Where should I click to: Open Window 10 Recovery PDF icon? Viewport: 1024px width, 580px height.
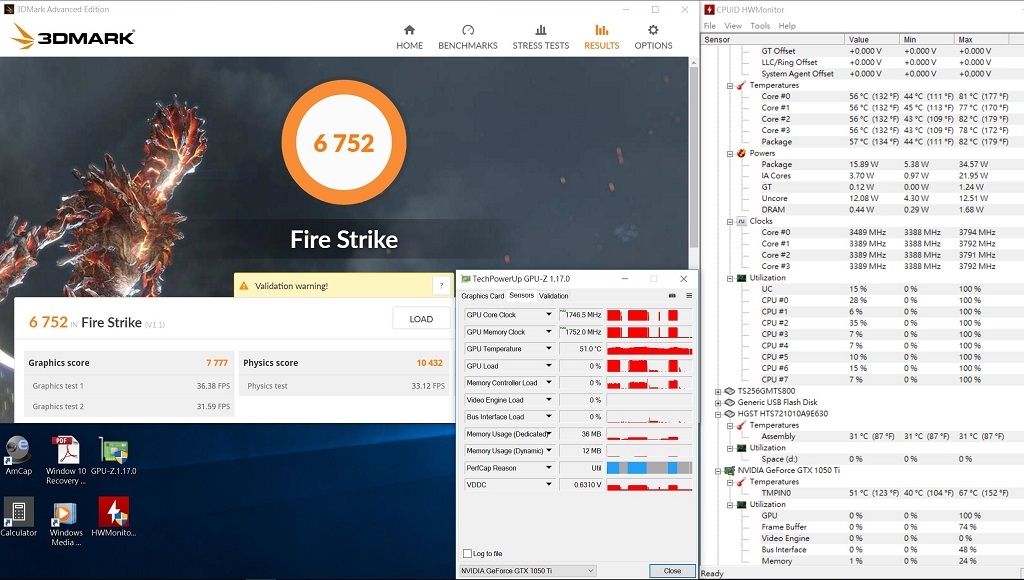[x=65, y=460]
